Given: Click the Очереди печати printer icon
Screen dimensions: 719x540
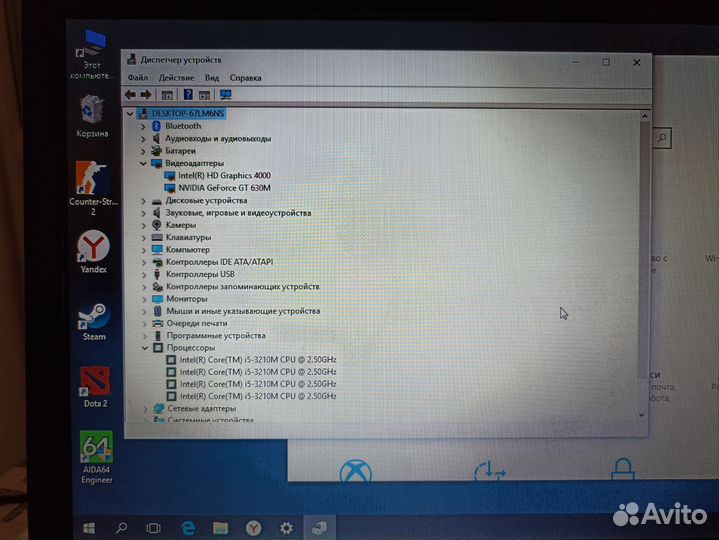Looking at the screenshot, I should [x=158, y=323].
